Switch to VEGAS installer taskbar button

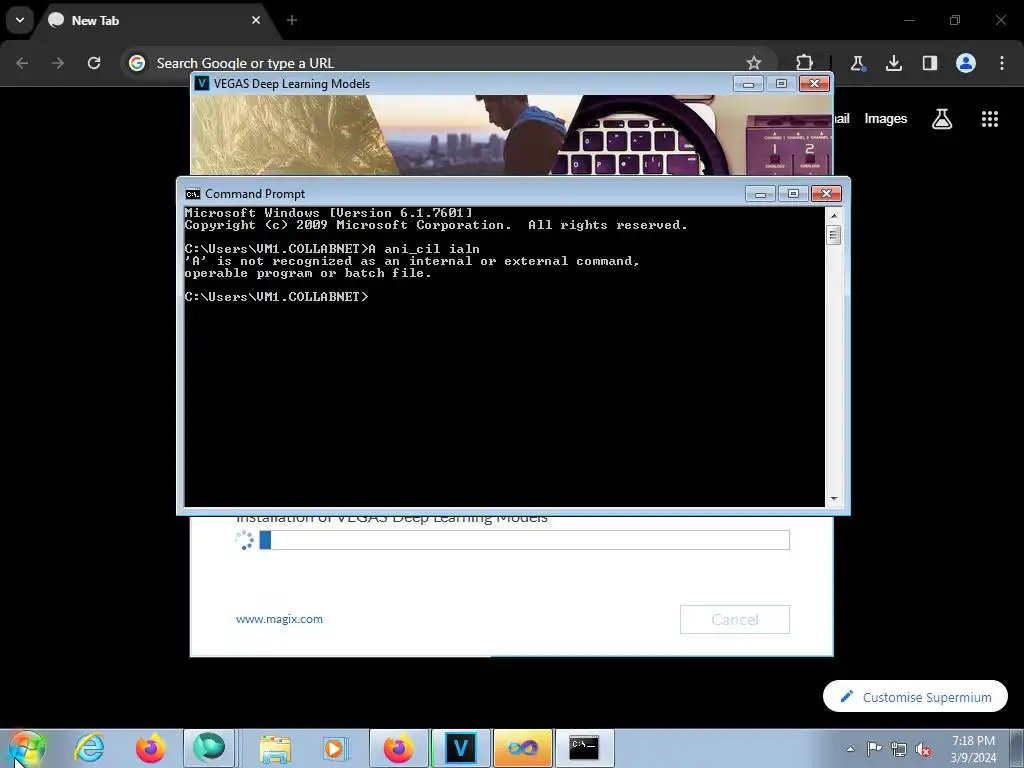tap(460, 748)
